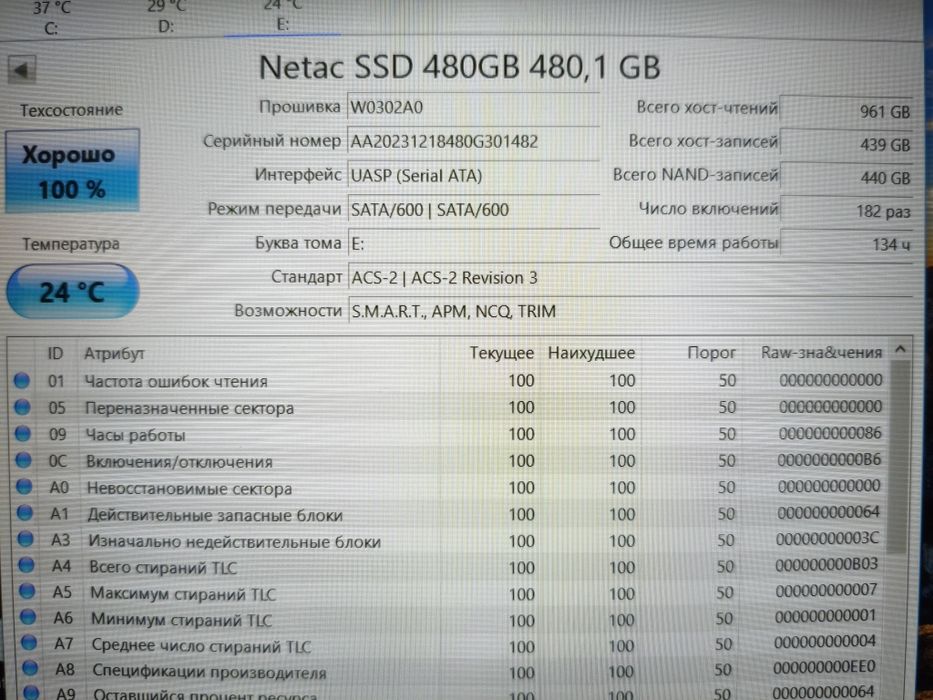Click the status dot for row A7

pos(29,643)
